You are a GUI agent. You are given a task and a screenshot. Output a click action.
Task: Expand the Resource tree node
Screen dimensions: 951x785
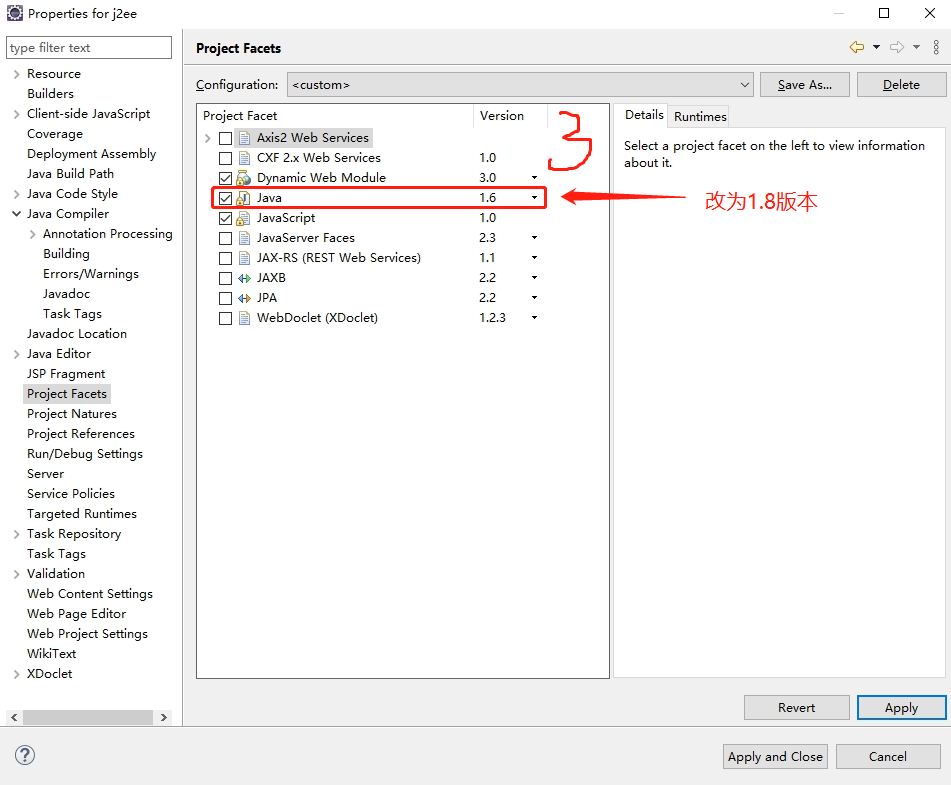pyautogui.click(x=16, y=74)
